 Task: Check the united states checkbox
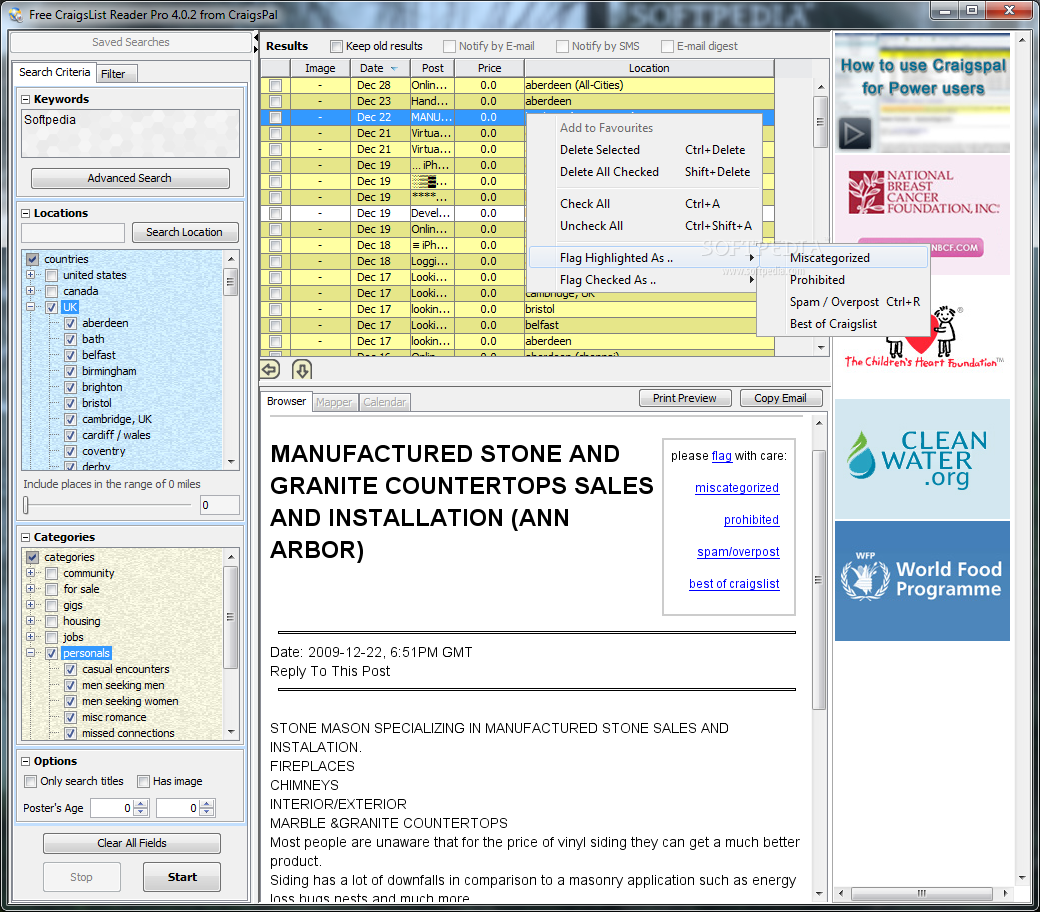coord(51,275)
